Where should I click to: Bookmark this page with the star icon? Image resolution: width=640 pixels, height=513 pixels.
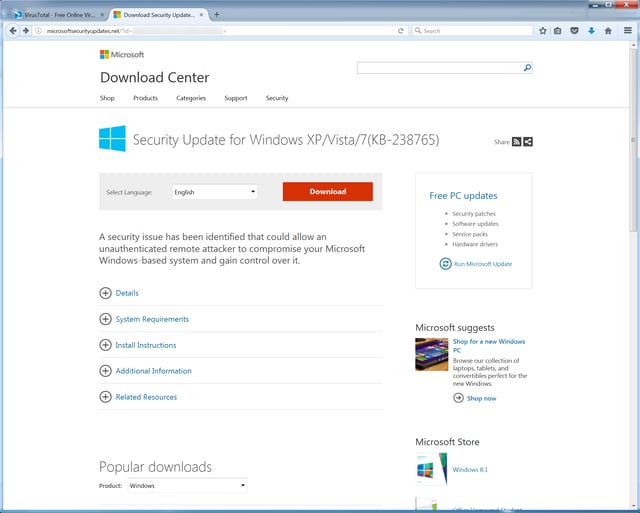543,31
